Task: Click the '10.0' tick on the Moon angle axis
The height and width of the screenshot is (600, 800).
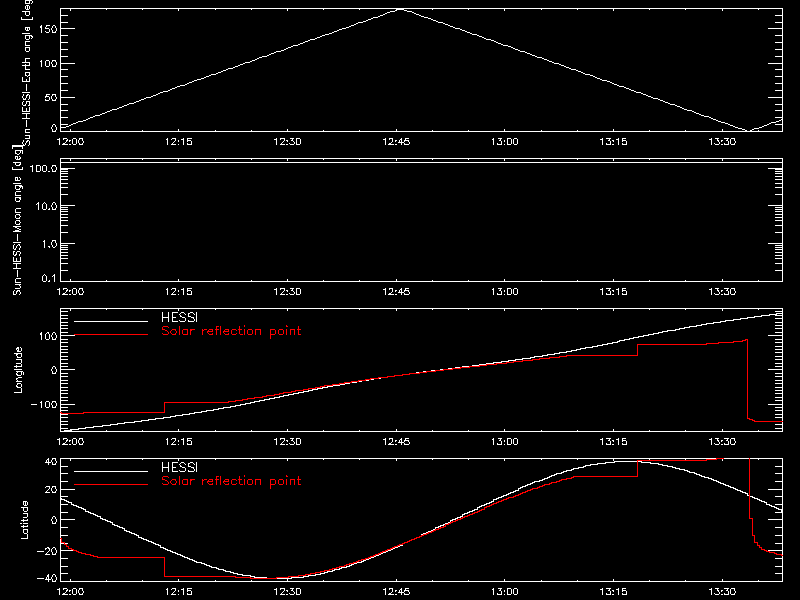Action: [x=46, y=206]
